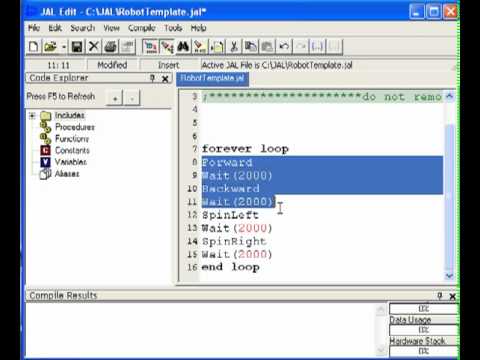The width and height of the screenshot is (480, 360).
Task: Click the Insert status bar entry
Action: 169,65
